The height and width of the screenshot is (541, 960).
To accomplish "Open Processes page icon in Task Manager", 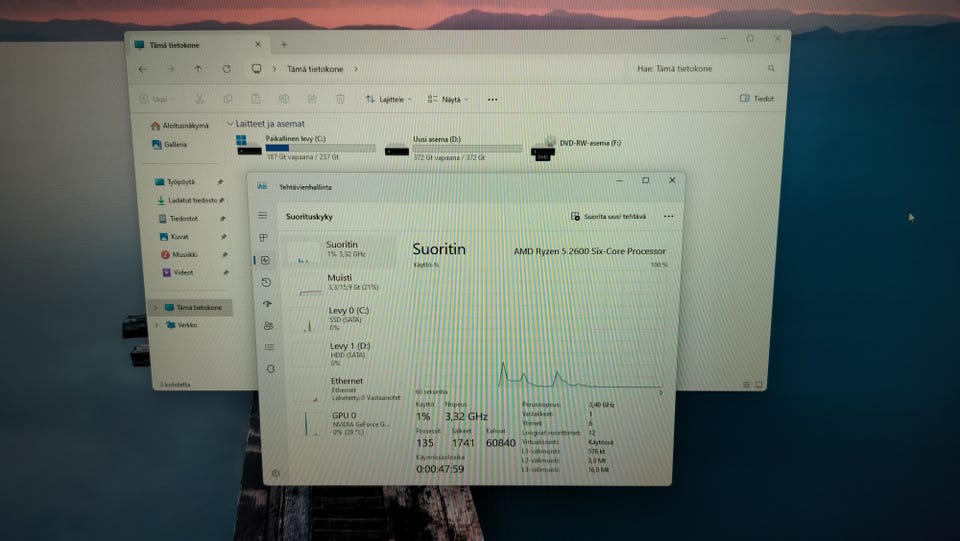I will [263, 237].
